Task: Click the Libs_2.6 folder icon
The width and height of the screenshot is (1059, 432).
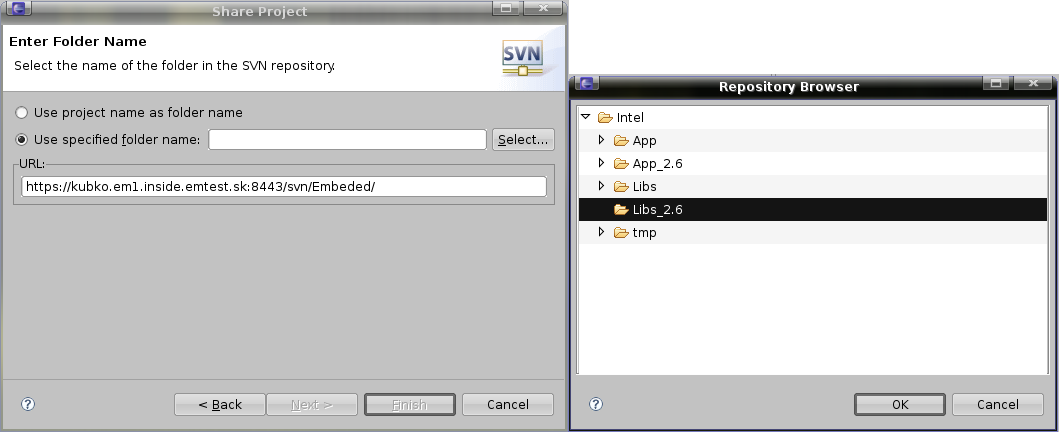Action: [620, 209]
